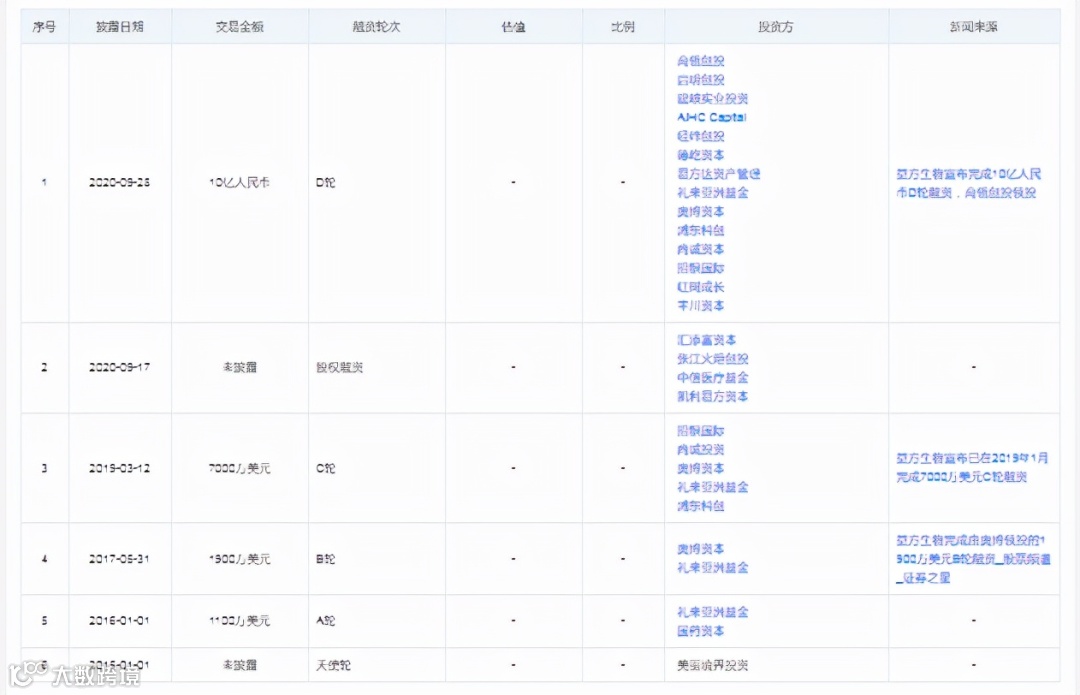Viewport: 1080px width, 695px height.
Task: Open 高瓴创投 investor link in row 1
Action: click(700, 61)
